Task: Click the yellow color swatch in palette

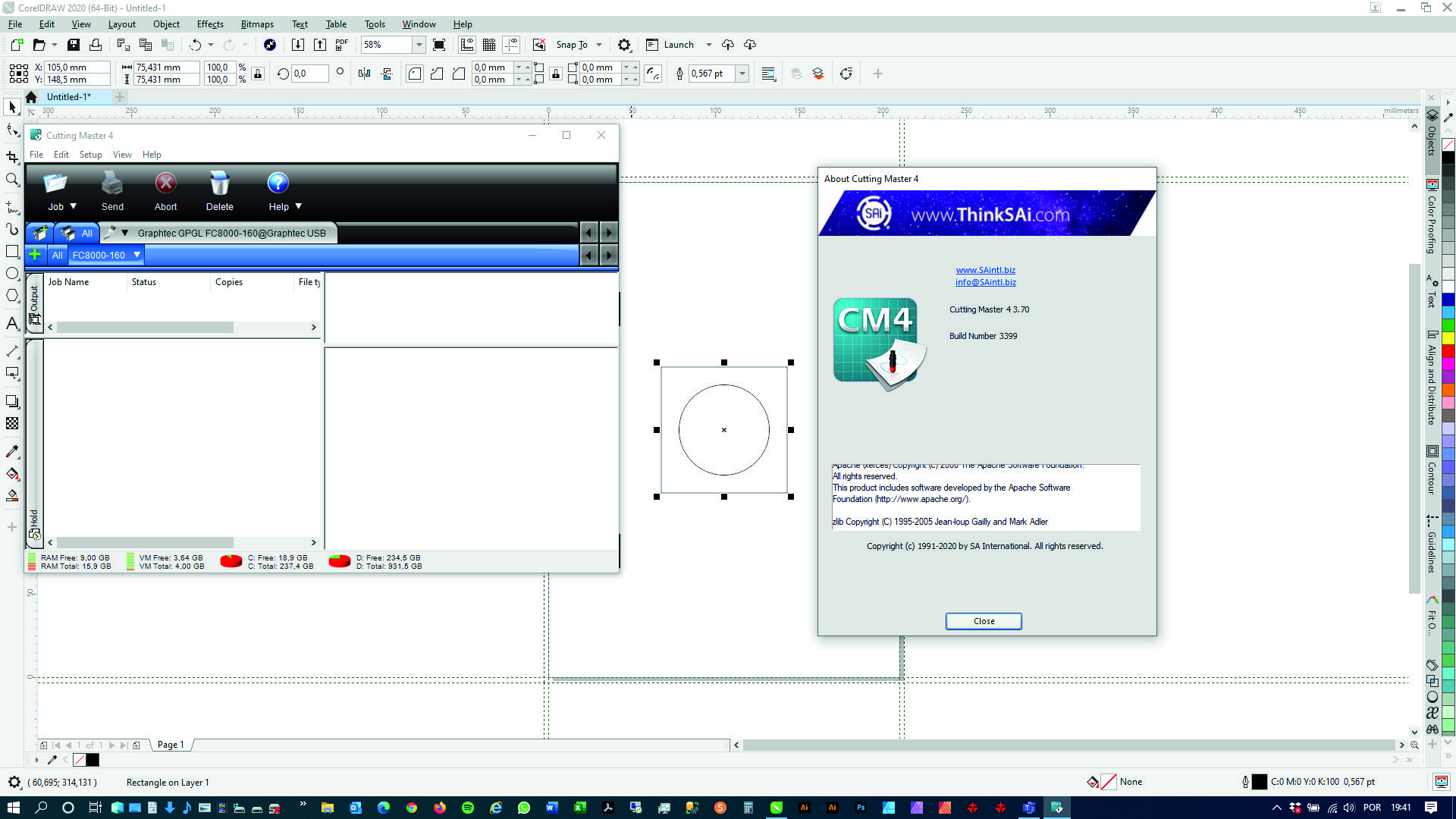Action: tap(1448, 338)
